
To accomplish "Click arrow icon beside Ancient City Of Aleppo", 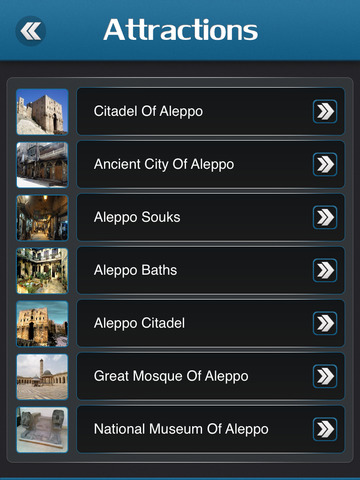I will tap(325, 164).
